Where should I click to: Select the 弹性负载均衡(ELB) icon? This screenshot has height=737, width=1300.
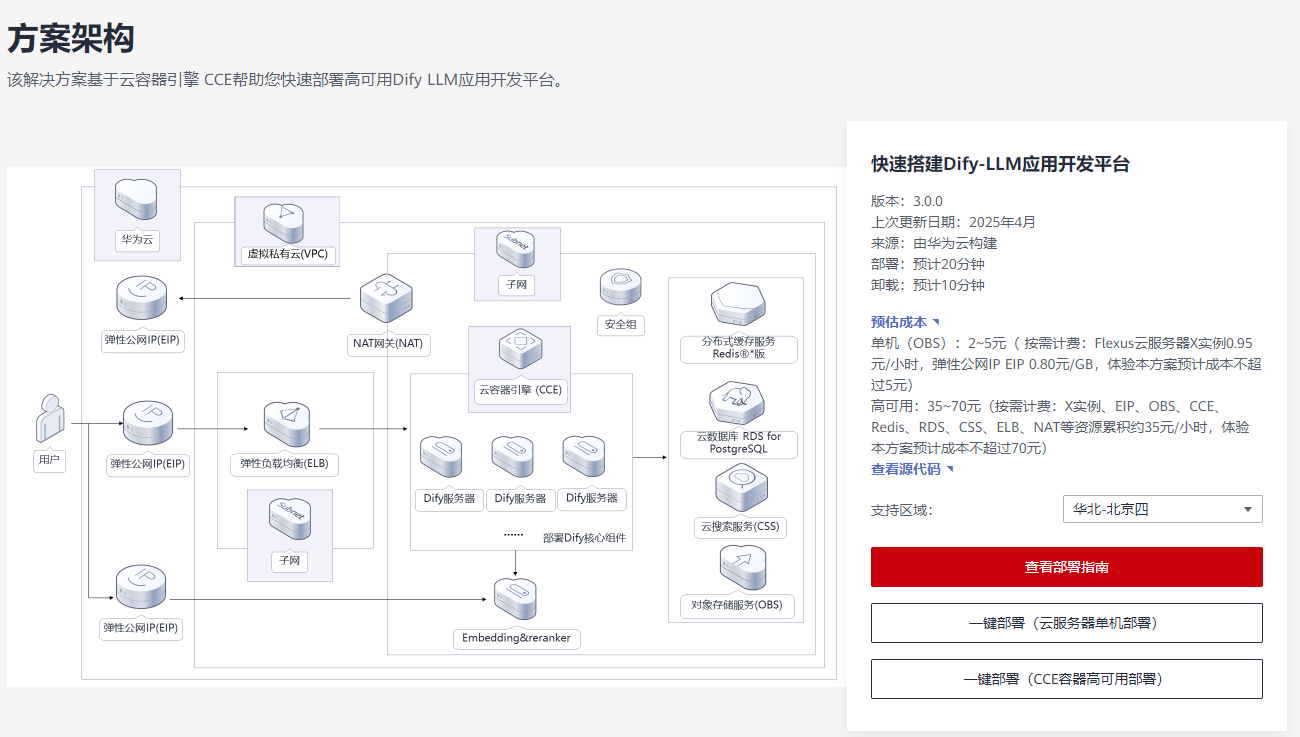287,425
